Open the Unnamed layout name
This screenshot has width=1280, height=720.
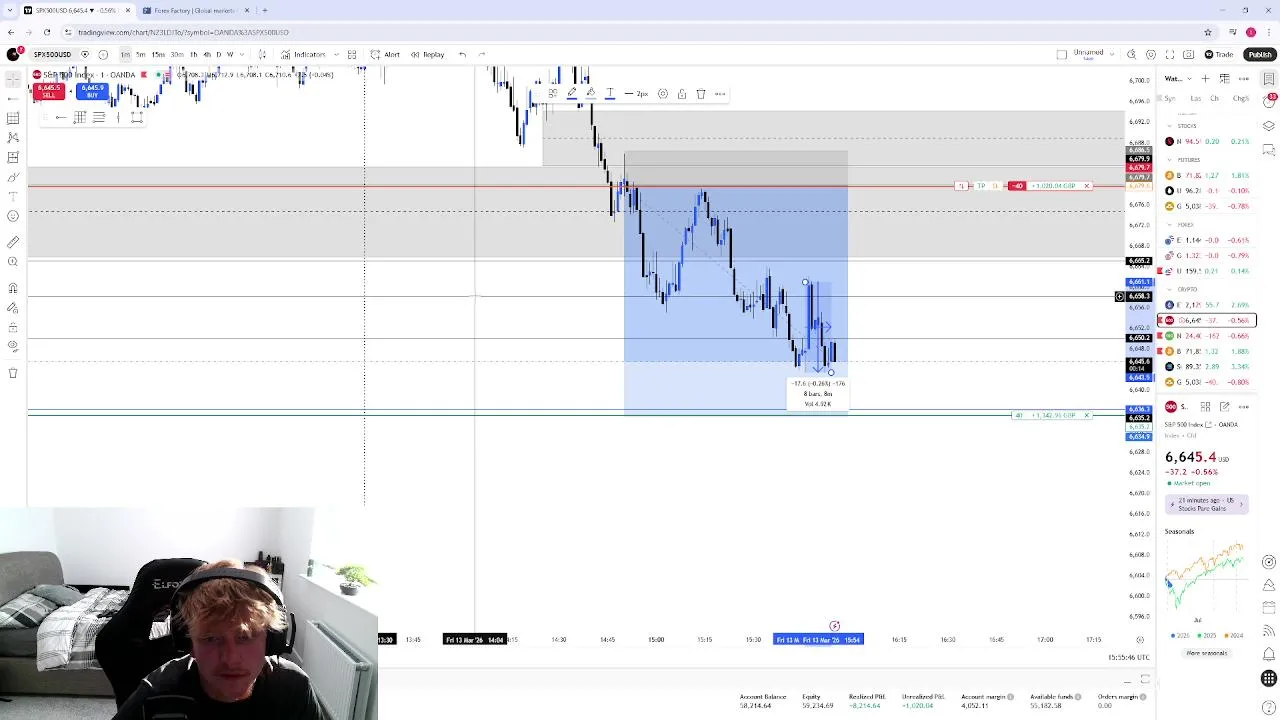point(1088,53)
